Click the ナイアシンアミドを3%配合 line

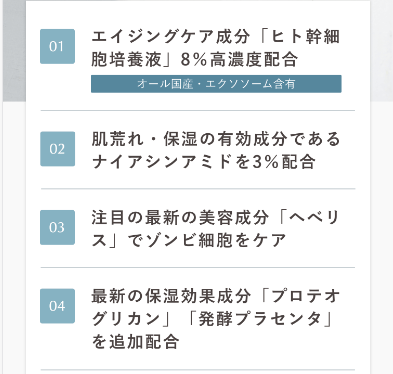click(203, 162)
